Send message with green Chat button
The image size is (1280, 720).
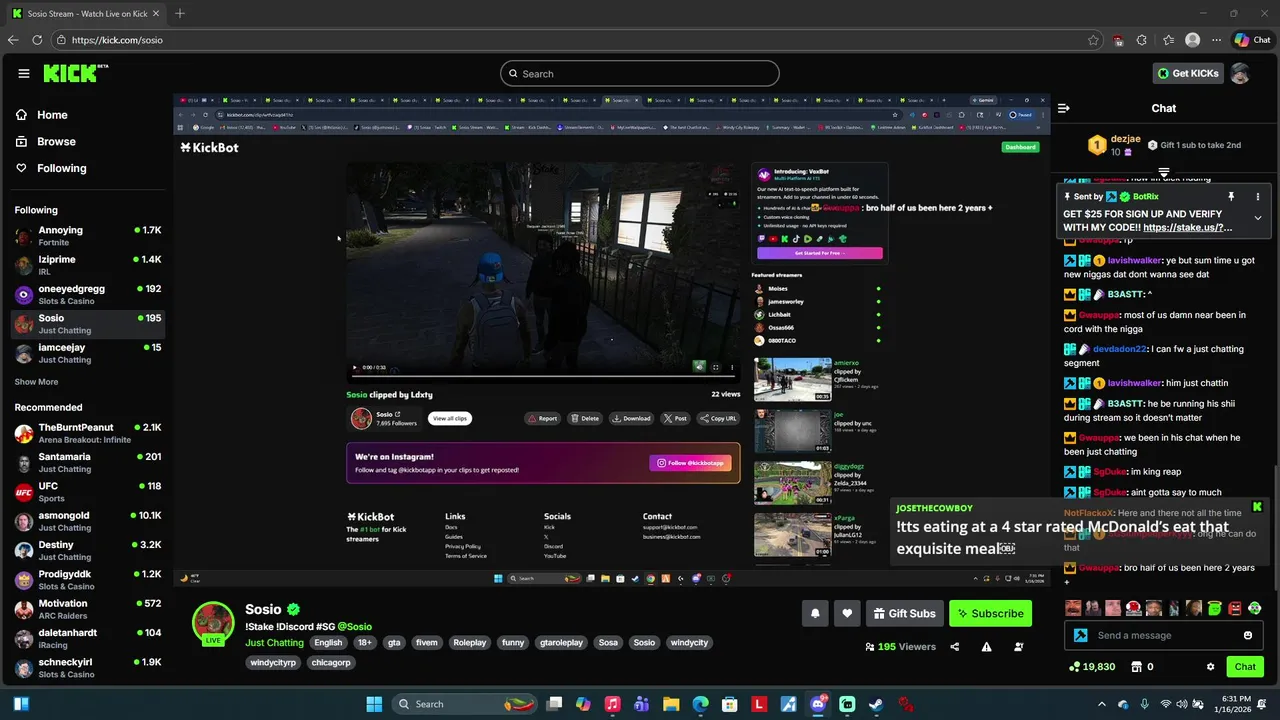coord(1245,667)
